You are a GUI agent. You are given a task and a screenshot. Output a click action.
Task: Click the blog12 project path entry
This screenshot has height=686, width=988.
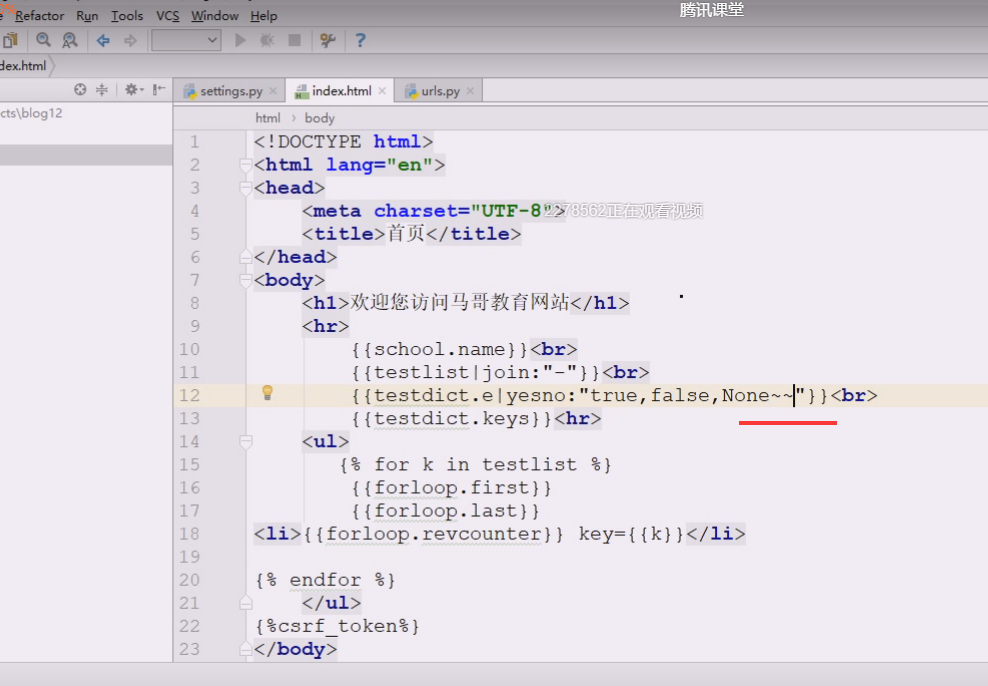(x=32, y=113)
